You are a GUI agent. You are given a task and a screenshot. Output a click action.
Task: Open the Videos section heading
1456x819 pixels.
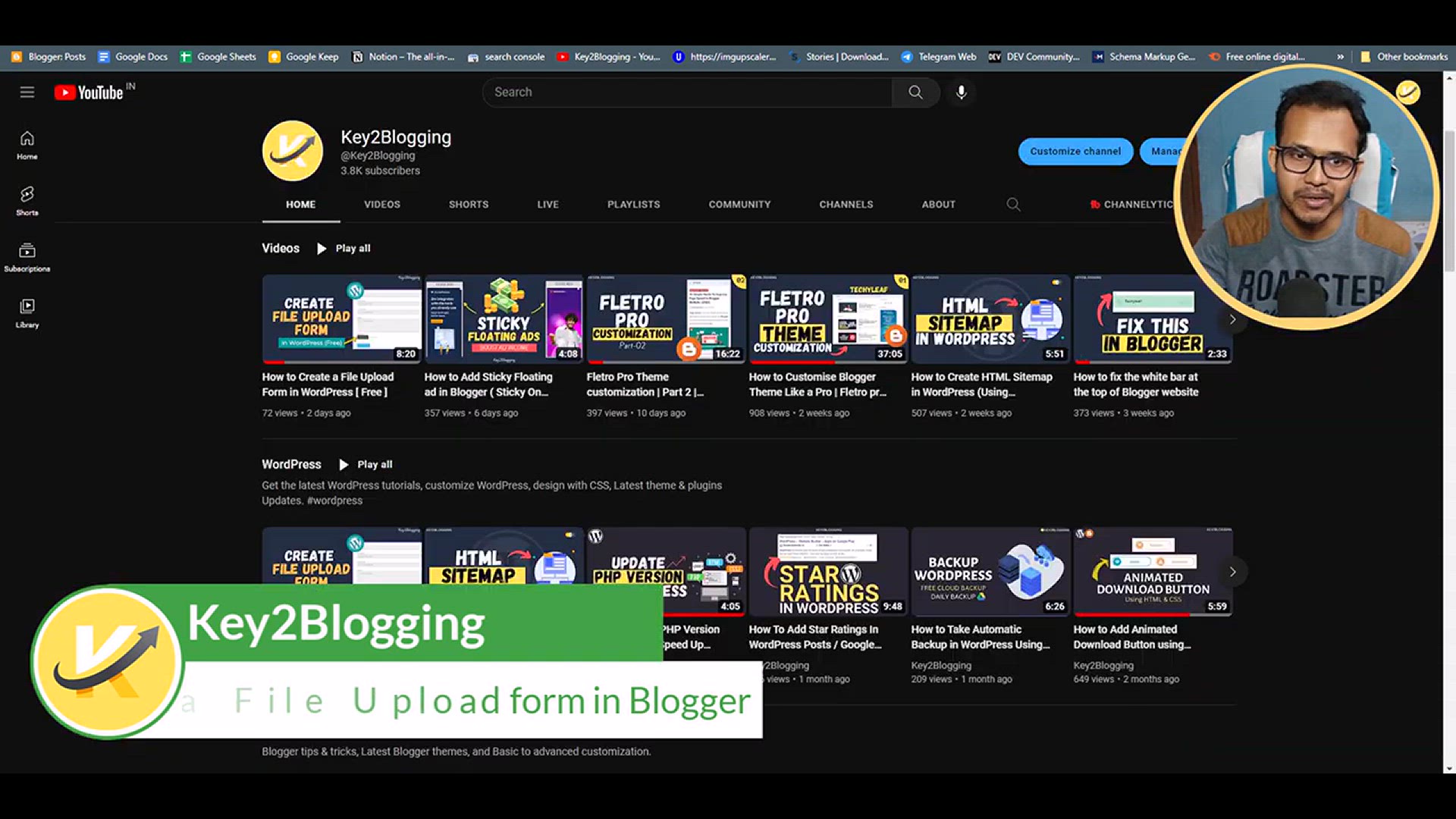pos(281,248)
